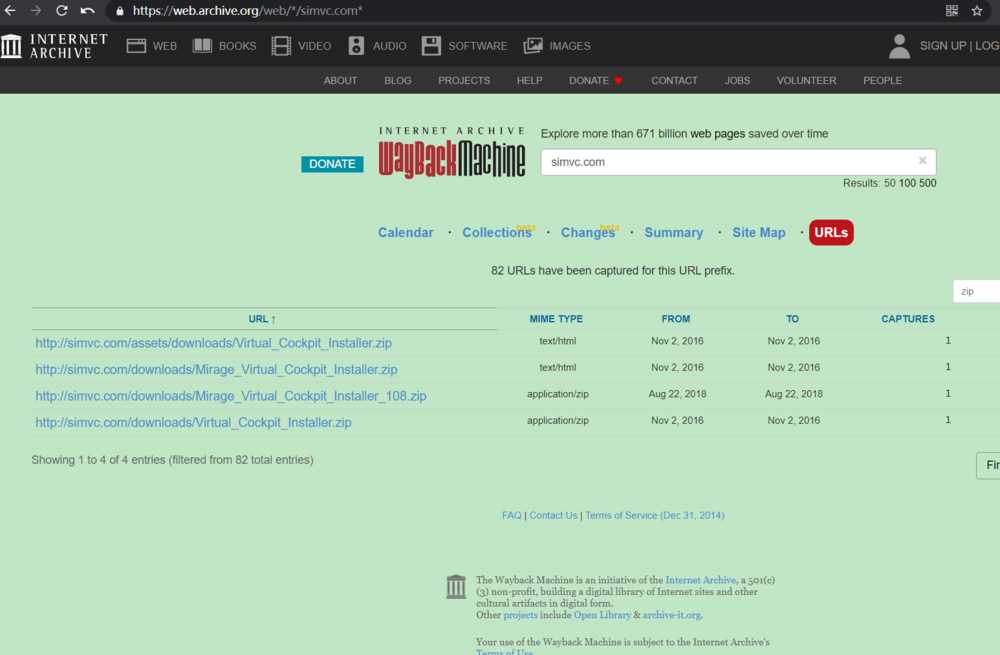Screen dimensions: 1000x655
Task: Open Mirage_Virtual_Cockpit_Installer.zip link
Action: (x=216, y=369)
